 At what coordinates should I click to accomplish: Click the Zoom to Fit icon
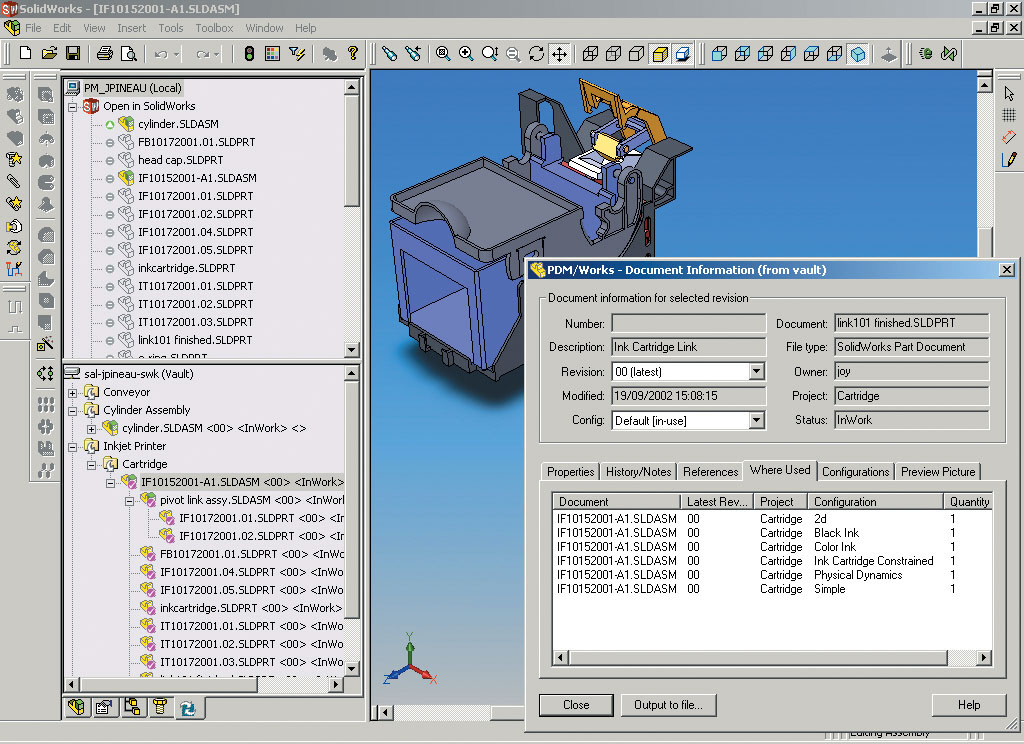coord(443,54)
